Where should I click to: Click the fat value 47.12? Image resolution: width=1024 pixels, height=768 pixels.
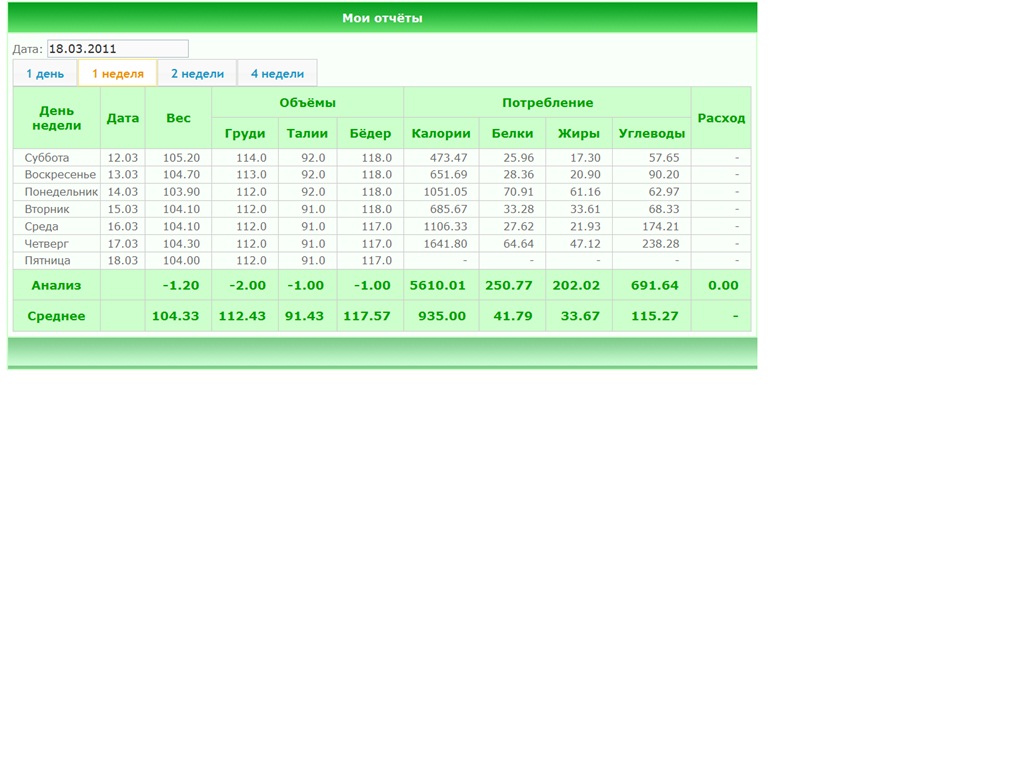(585, 244)
